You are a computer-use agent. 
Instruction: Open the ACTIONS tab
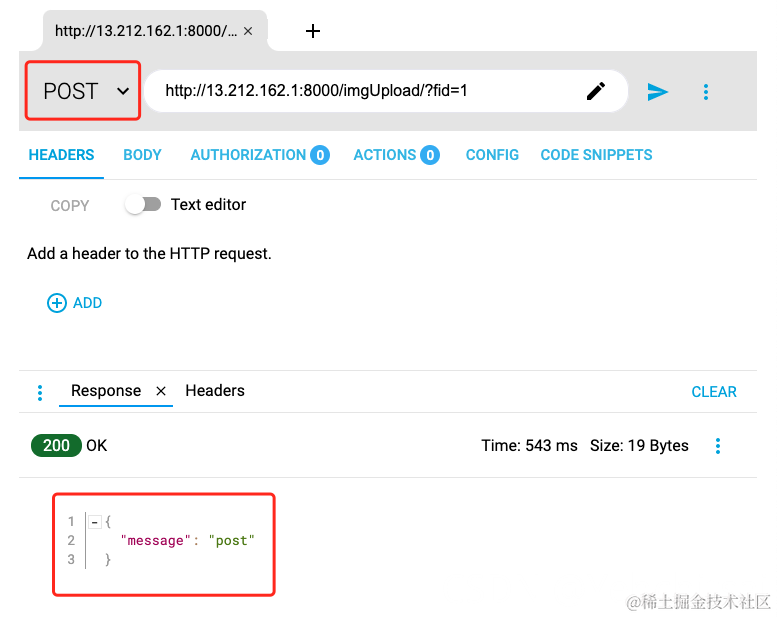[396, 155]
